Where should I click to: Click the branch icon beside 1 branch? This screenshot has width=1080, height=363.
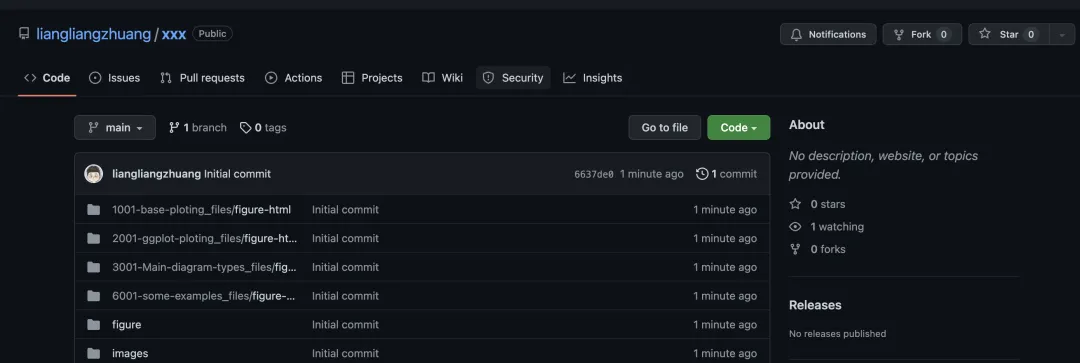tap(174, 127)
